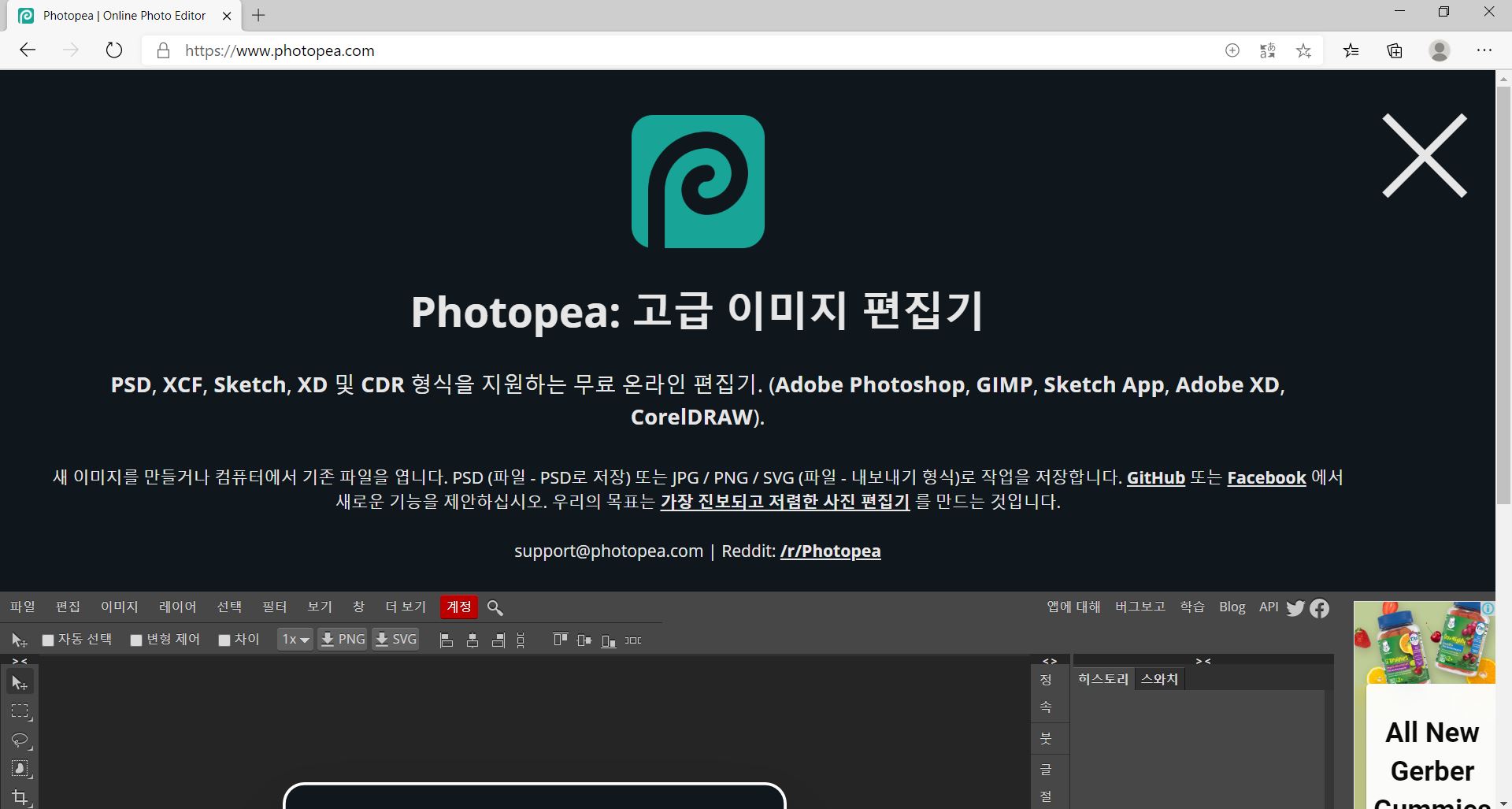Open the 가장 진보되고 저렴한 사진 편집기 link

(785, 502)
